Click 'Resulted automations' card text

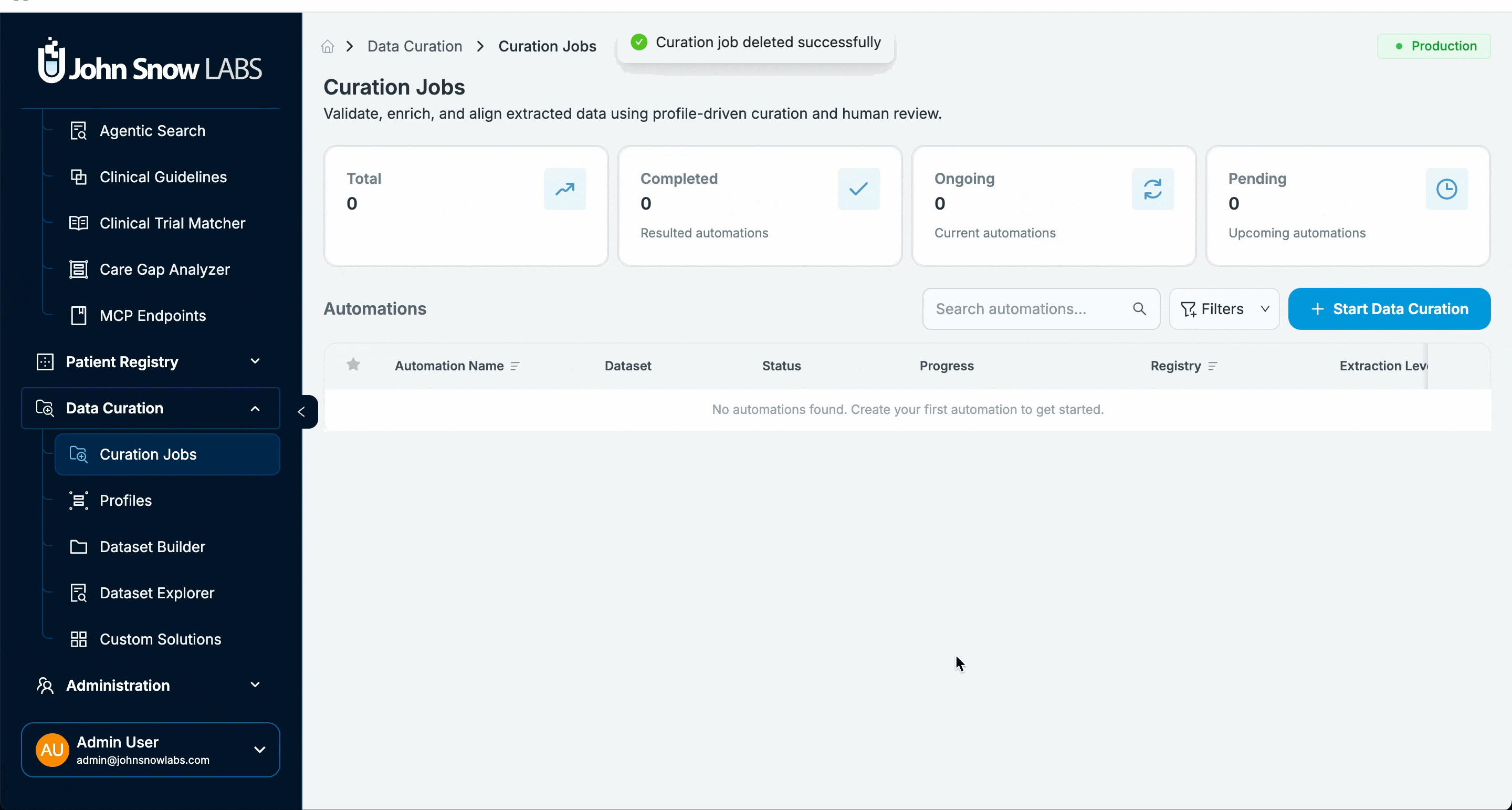pyautogui.click(x=703, y=233)
